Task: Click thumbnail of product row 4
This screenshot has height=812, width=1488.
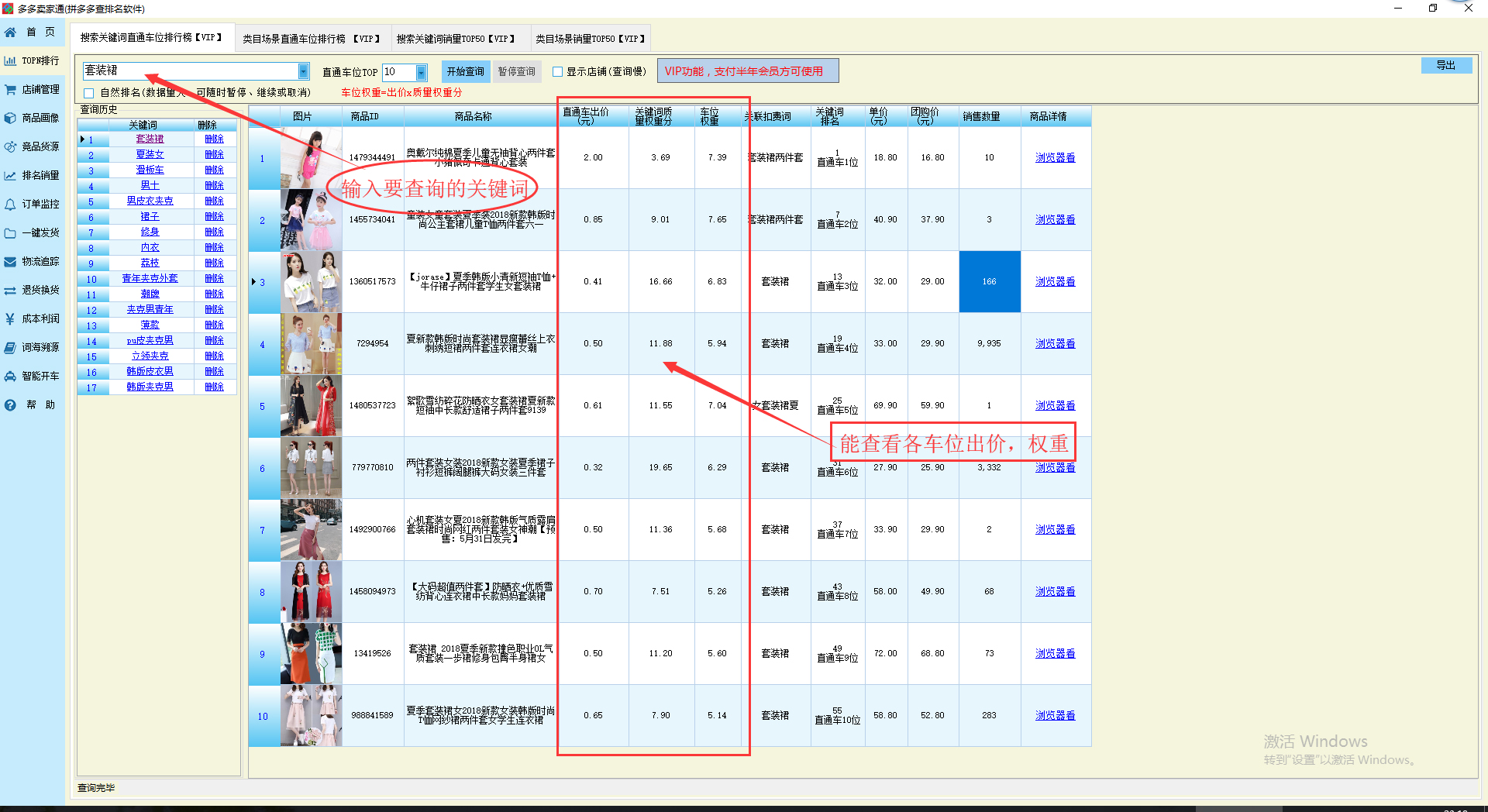Action: [x=311, y=344]
